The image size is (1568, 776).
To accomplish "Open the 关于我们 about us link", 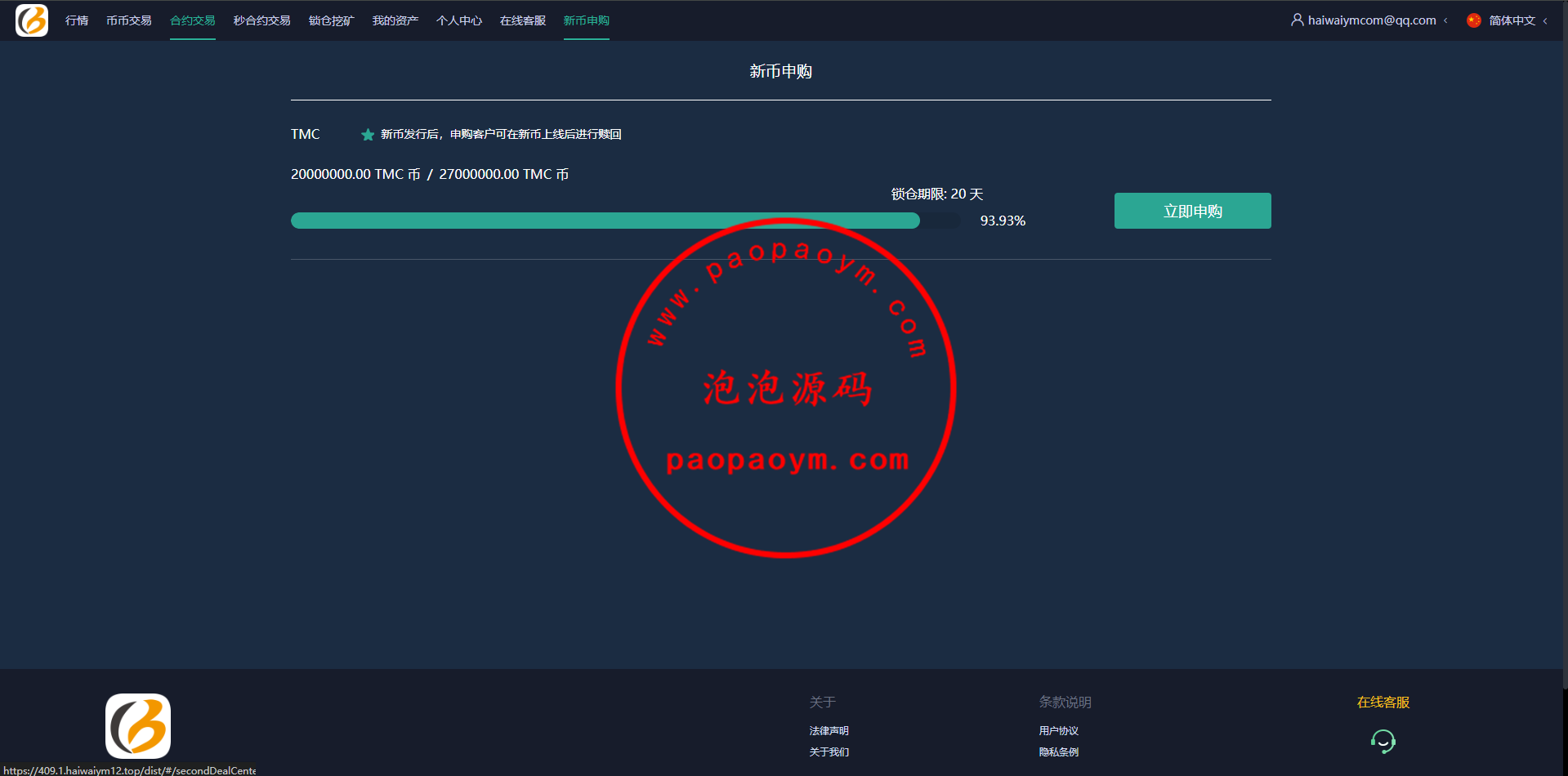I will tap(829, 752).
